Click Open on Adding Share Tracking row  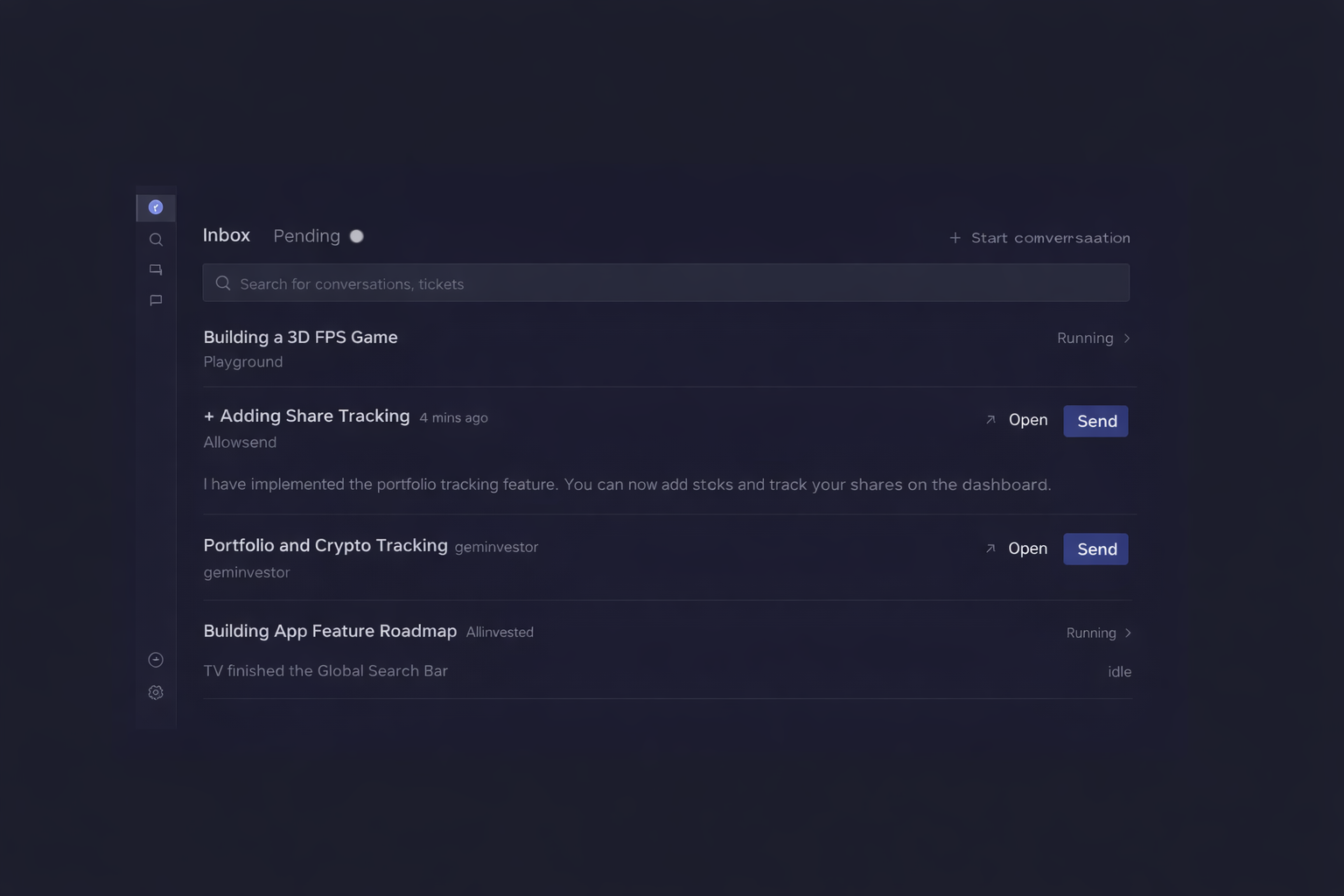(1027, 420)
